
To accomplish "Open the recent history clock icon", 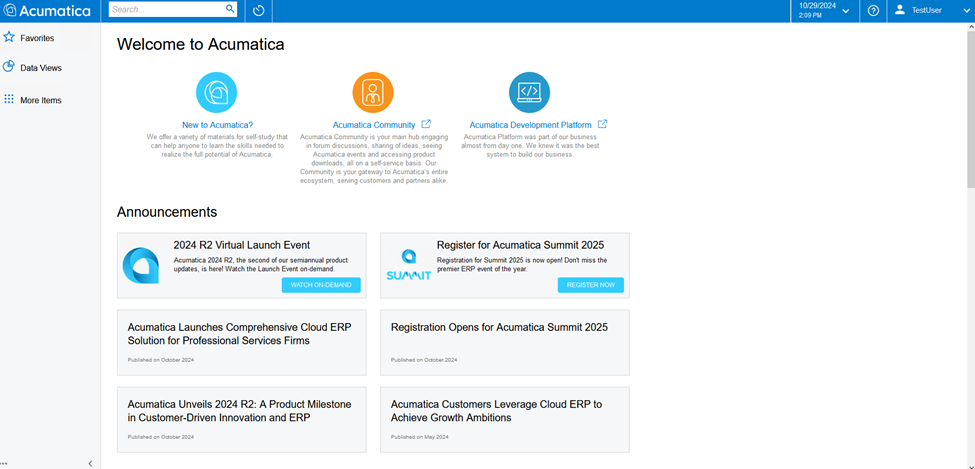I will [x=259, y=11].
